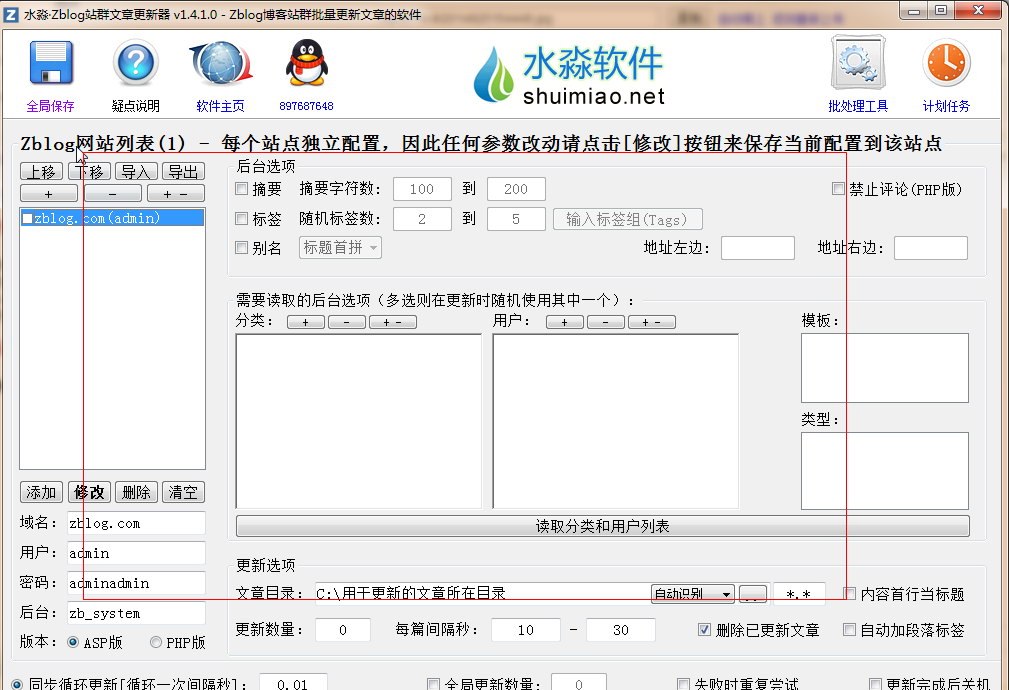Click the 模板 list box
The width and height of the screenshot is (1009, 690).
pyautogui.click(x=885, y=368)
